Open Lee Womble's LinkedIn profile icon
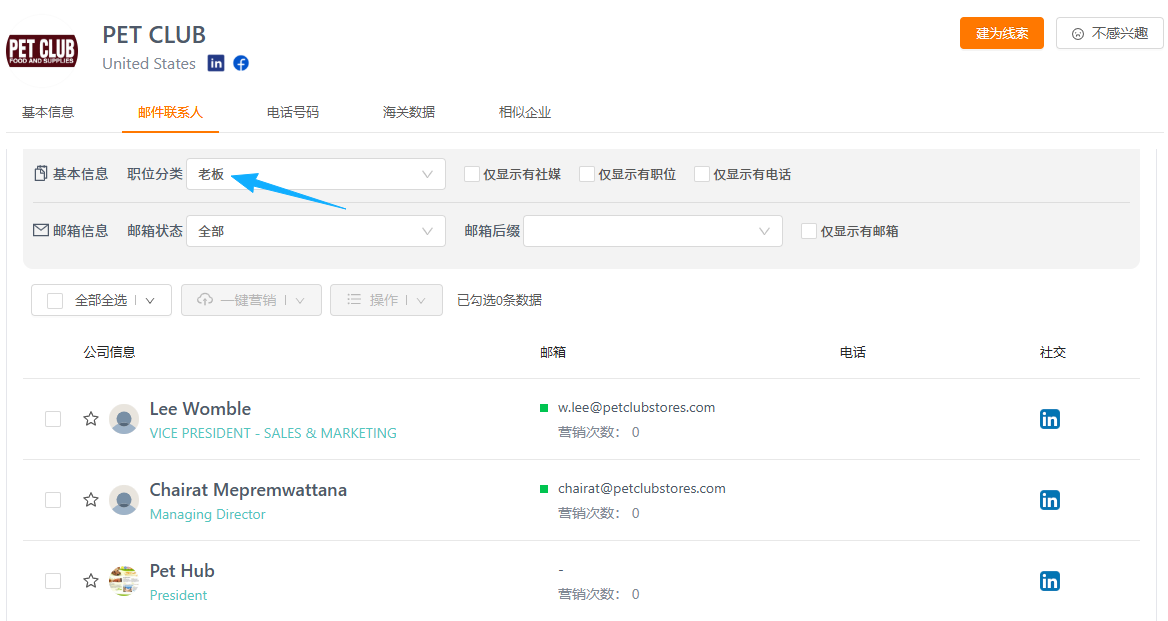 [x=1050, y=419]
